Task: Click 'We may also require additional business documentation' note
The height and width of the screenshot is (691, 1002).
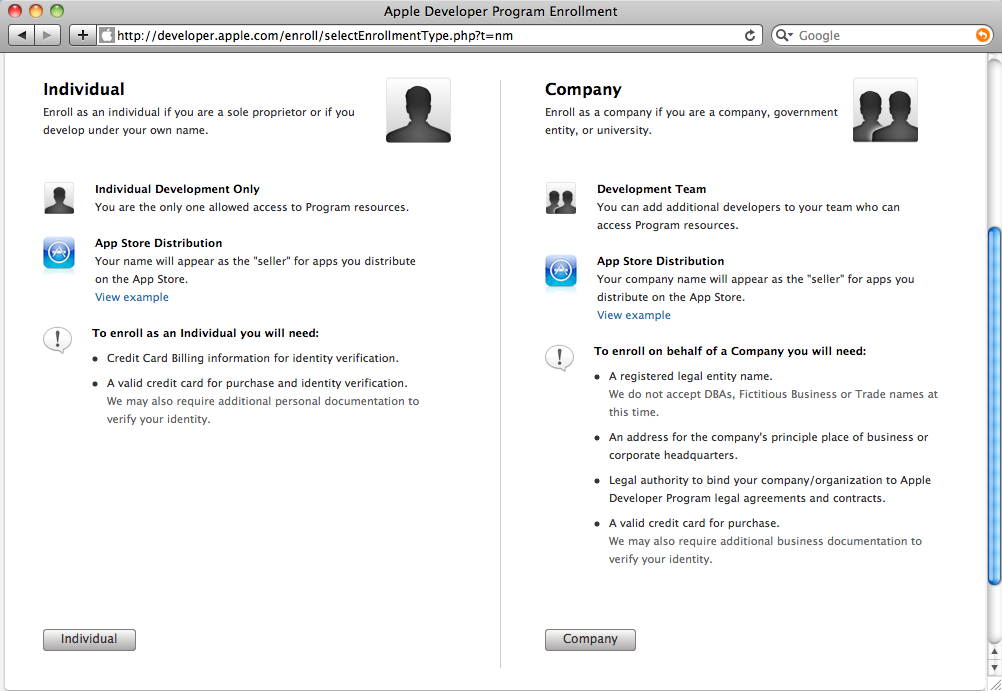Action: pos(765,550)
